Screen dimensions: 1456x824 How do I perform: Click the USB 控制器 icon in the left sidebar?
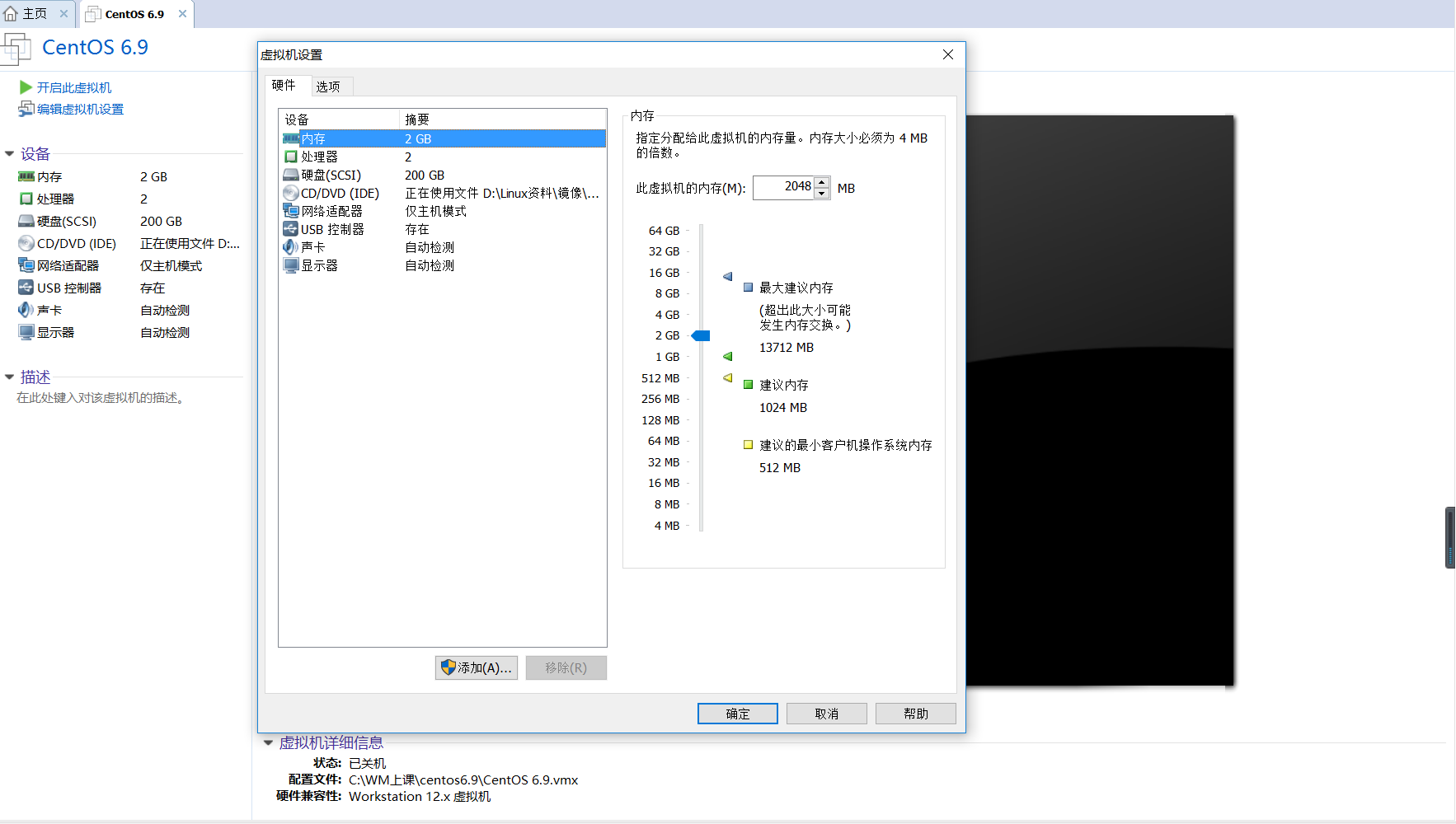(x=26, y=288)
